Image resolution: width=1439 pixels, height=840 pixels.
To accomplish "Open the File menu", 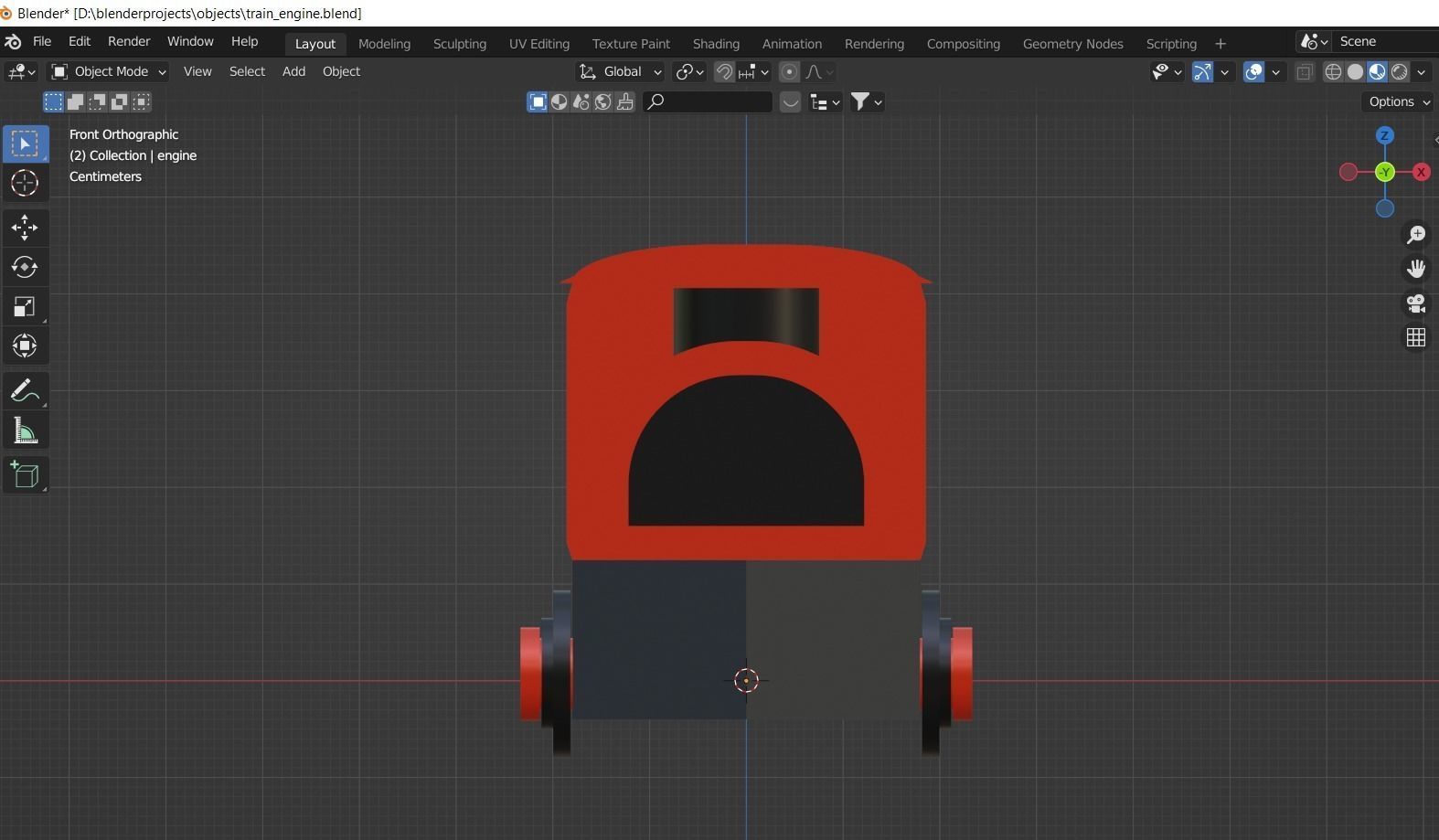I will (x=42, y=42).
